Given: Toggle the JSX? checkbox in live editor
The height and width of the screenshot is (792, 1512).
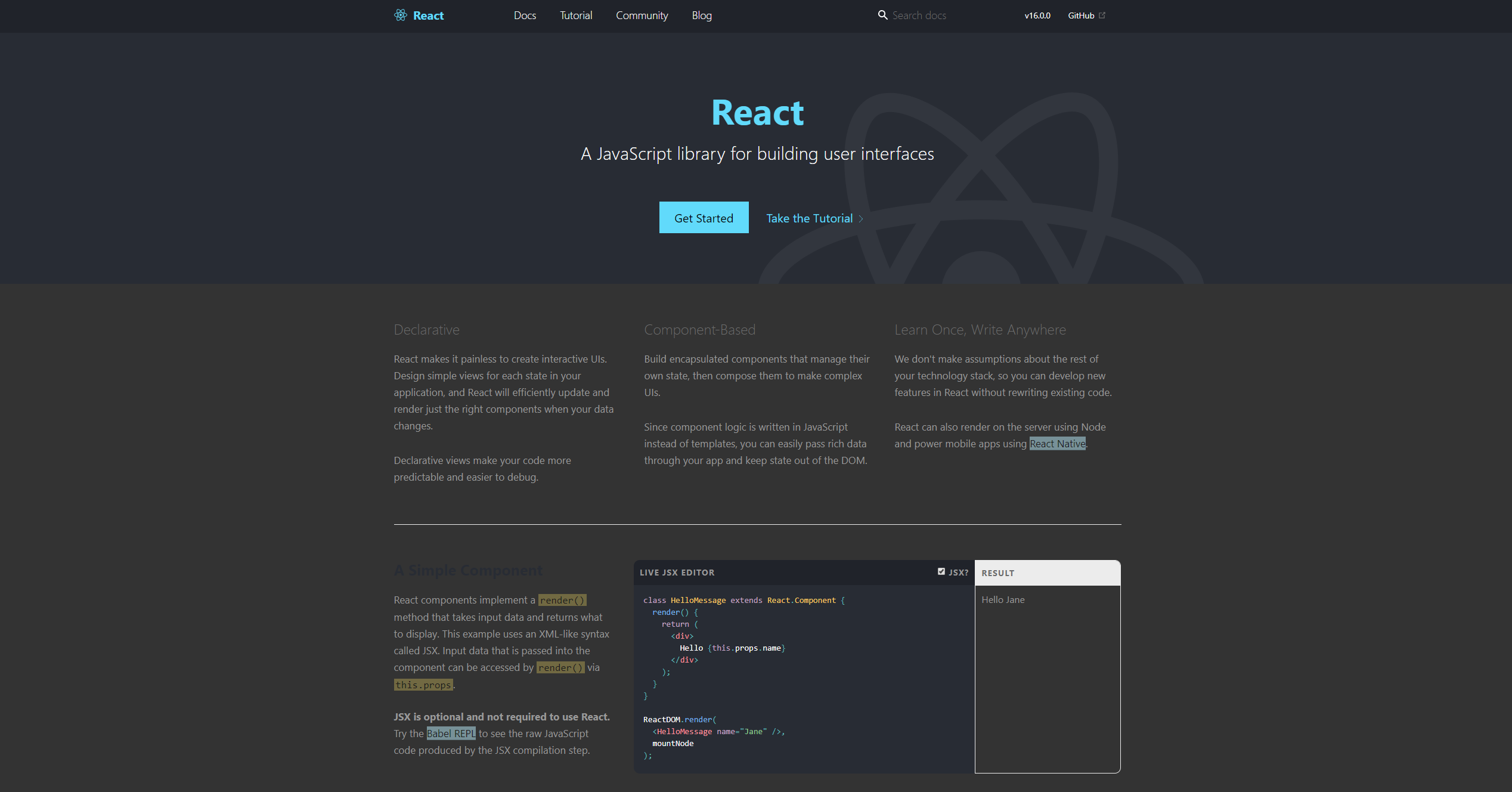Looking at the screenshot, I should (941, 571).
